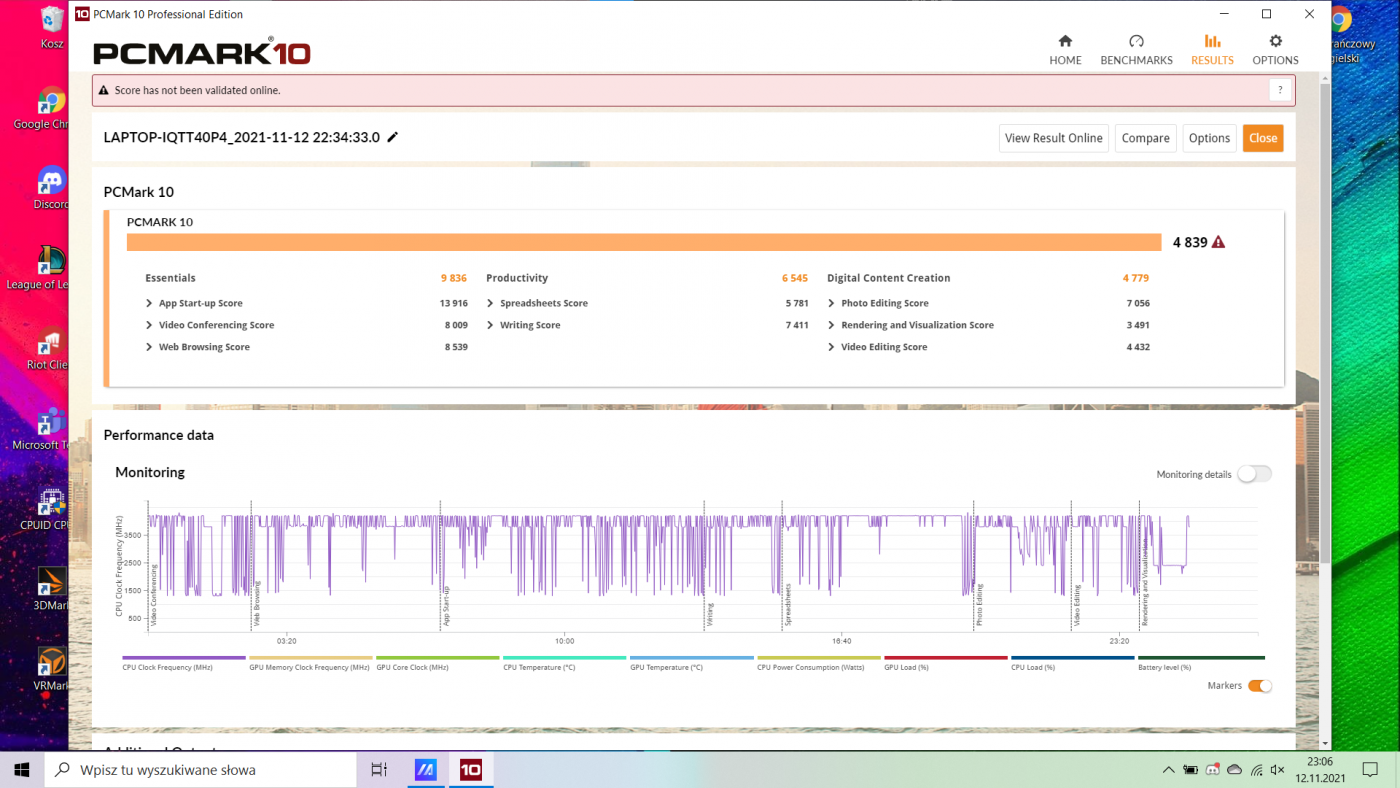Screen dimensions: 1400x788
Task: Toggle the Battery level (%) legend series
Action: click(x=1201, y=663)
